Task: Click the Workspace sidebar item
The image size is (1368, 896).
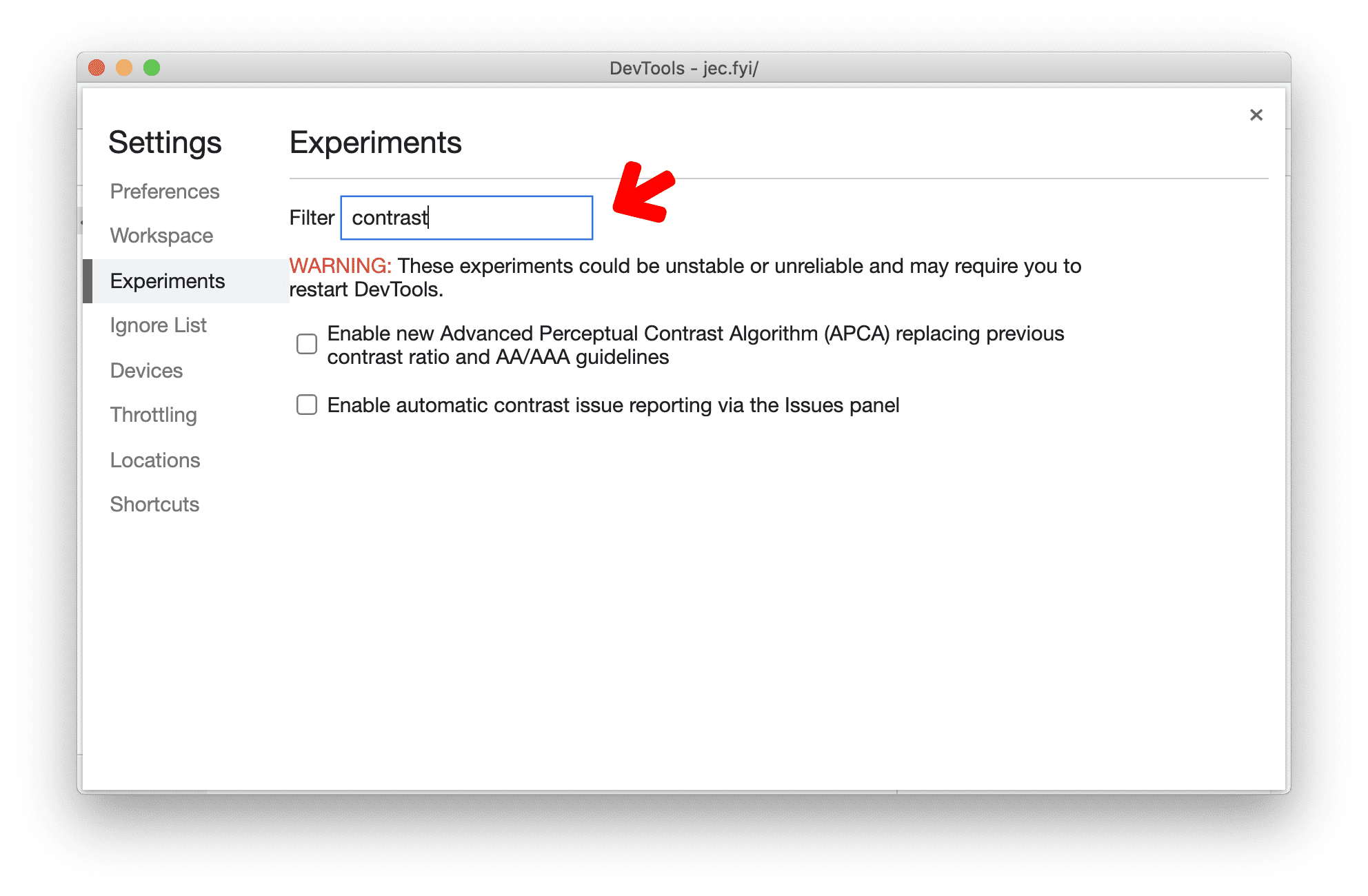Action: pos(161,236)
